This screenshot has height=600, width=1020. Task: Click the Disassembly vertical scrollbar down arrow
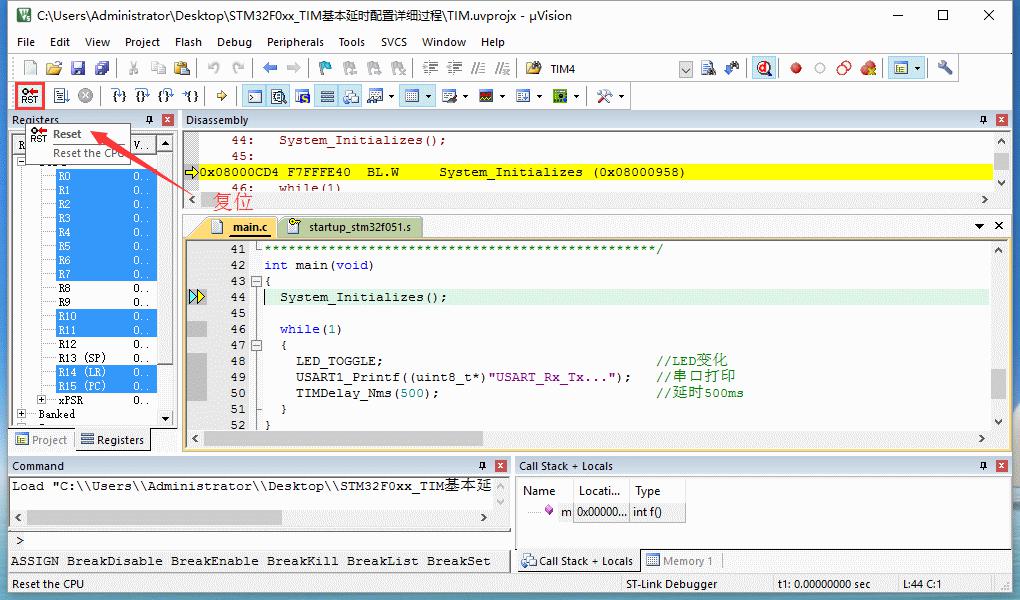pos(1001,184)
